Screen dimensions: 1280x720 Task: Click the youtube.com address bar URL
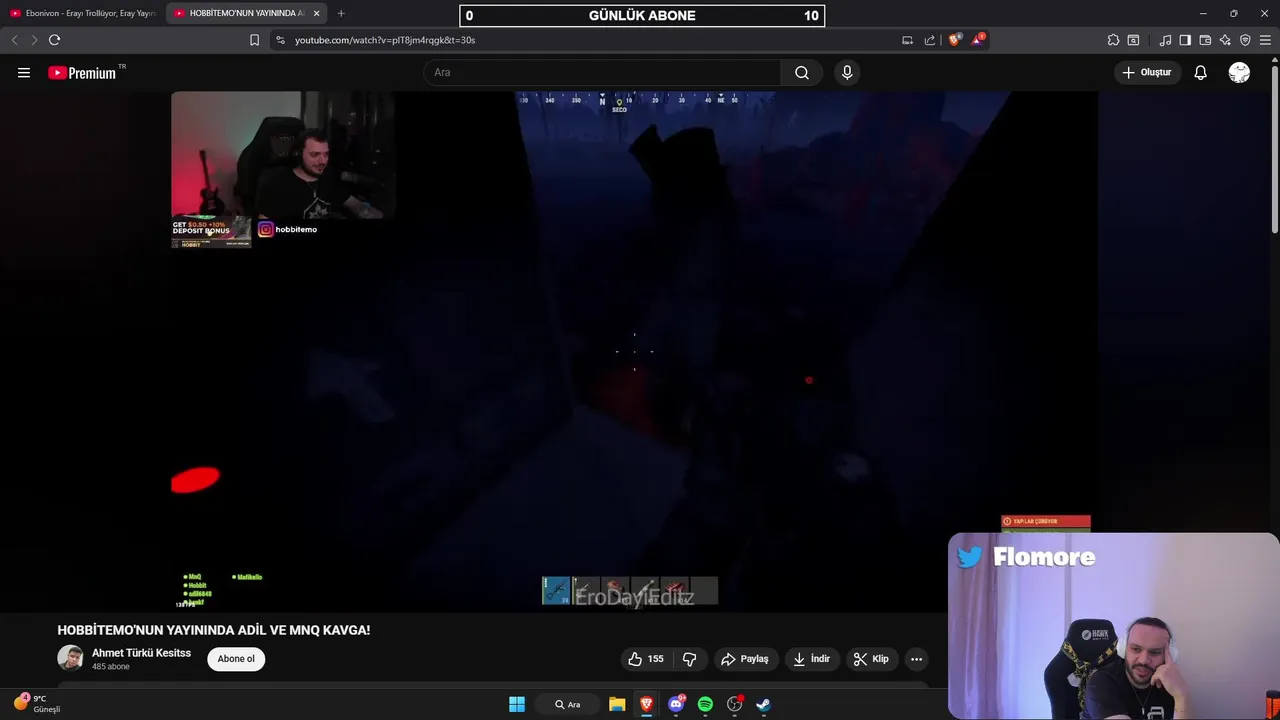click(x=385, y=40)
